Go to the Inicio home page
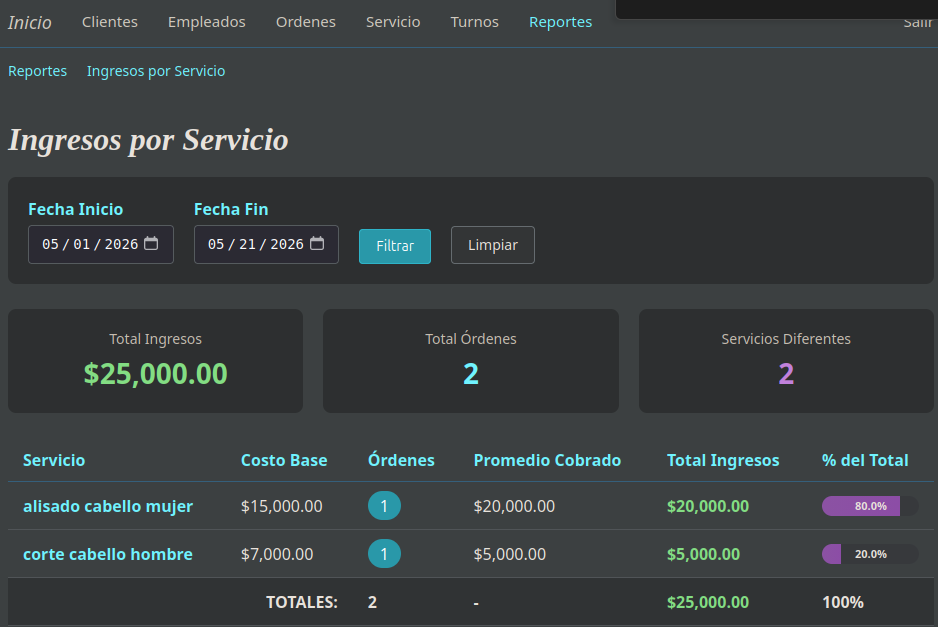Viewport: 938px width, 627px height. pyautogui.click(x=29, y=22)
